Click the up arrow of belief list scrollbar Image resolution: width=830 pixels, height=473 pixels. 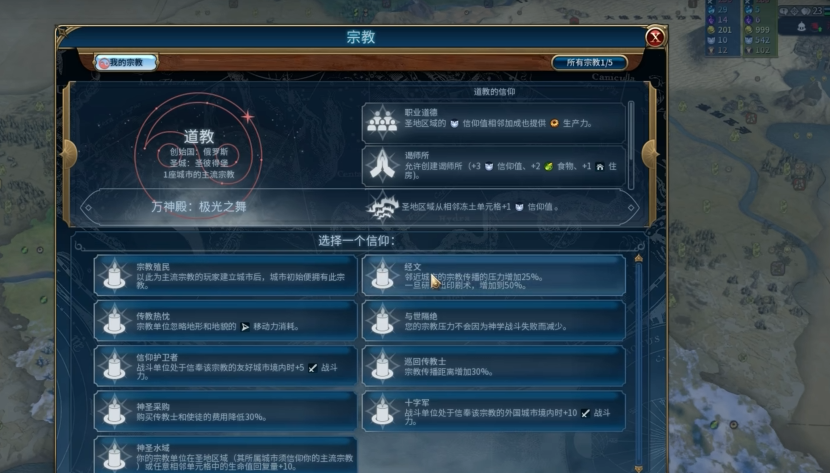[638, 258]
